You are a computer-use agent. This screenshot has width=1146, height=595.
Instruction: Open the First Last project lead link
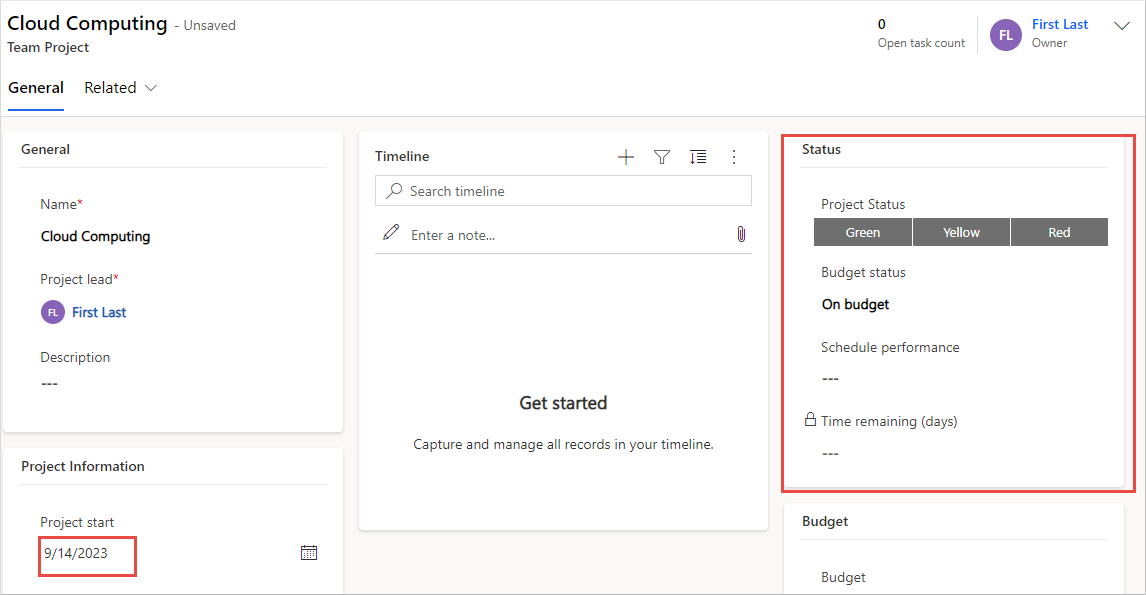(x=99, y=312)
